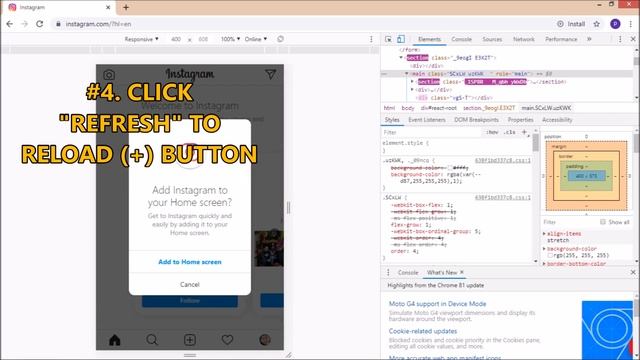
Task: Open the Performance tab
Action: point(561,39)
